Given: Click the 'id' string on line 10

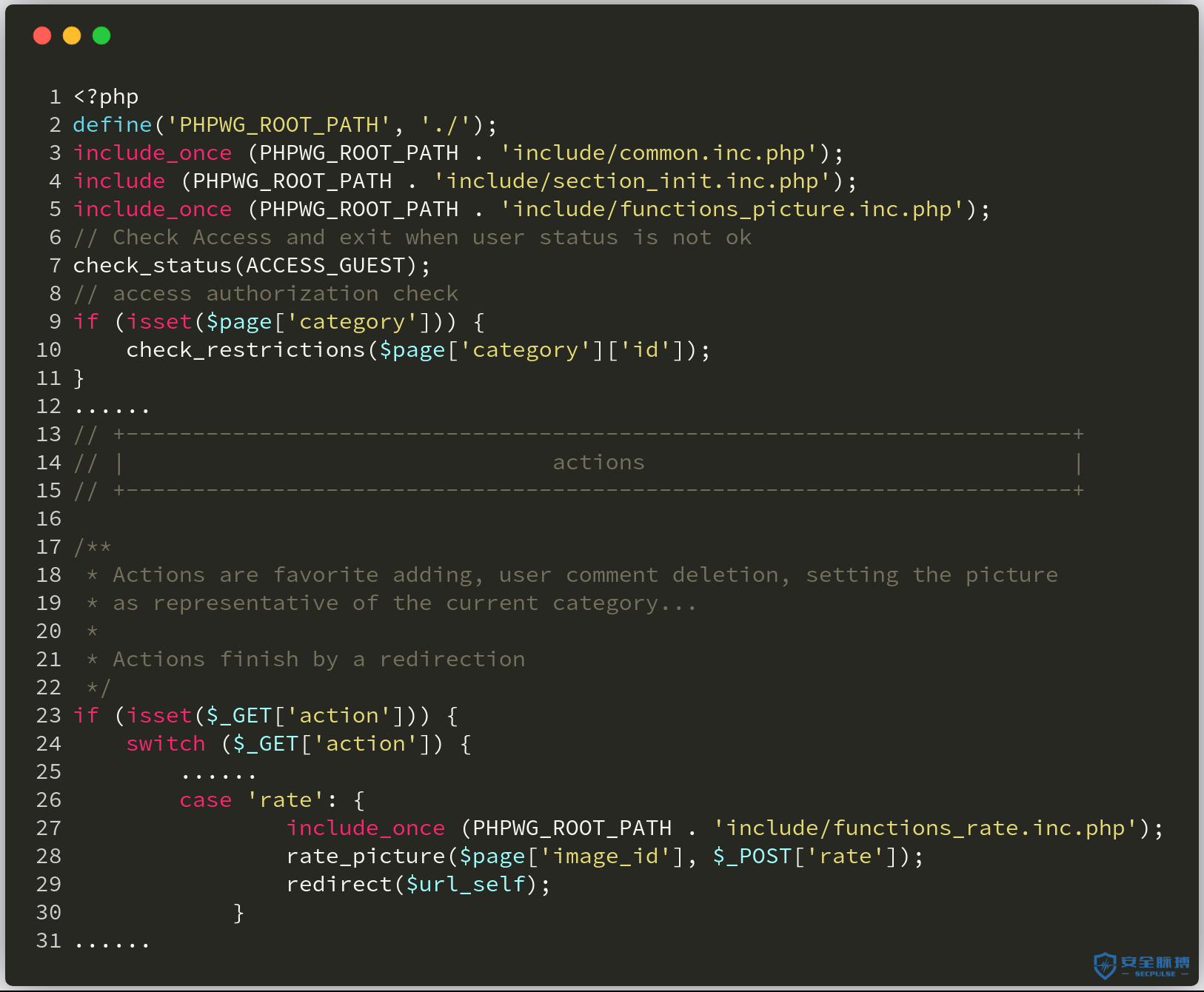Looking at the screenshot, I should [x=646, y=349].
